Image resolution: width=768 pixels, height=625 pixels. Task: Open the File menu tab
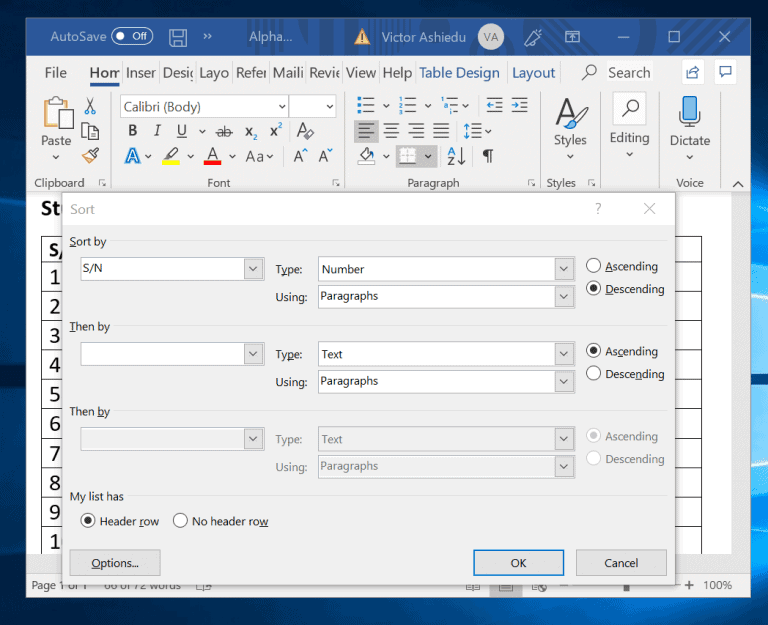(56, 73)
